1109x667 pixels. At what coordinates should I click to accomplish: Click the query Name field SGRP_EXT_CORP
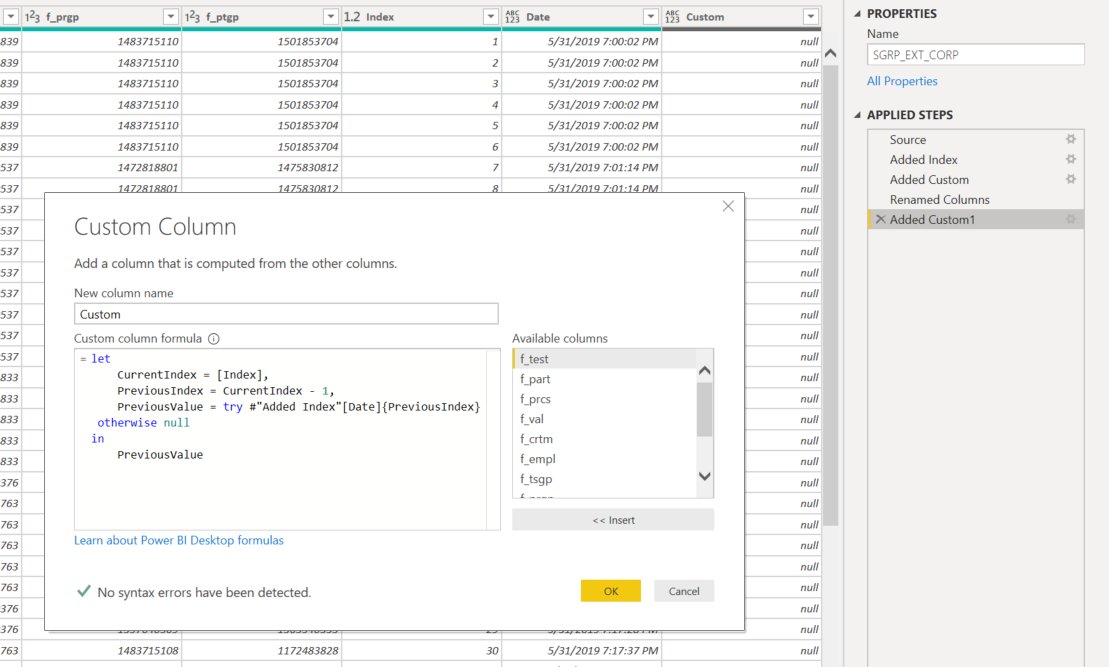975,54
